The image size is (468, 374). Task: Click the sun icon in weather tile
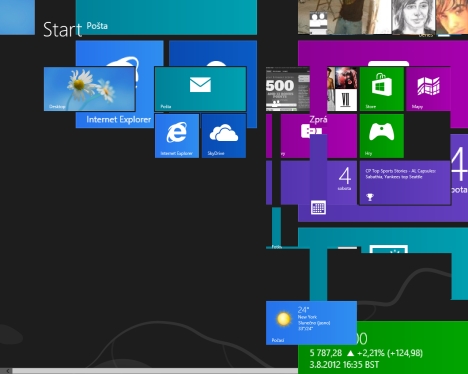[283, 319]
